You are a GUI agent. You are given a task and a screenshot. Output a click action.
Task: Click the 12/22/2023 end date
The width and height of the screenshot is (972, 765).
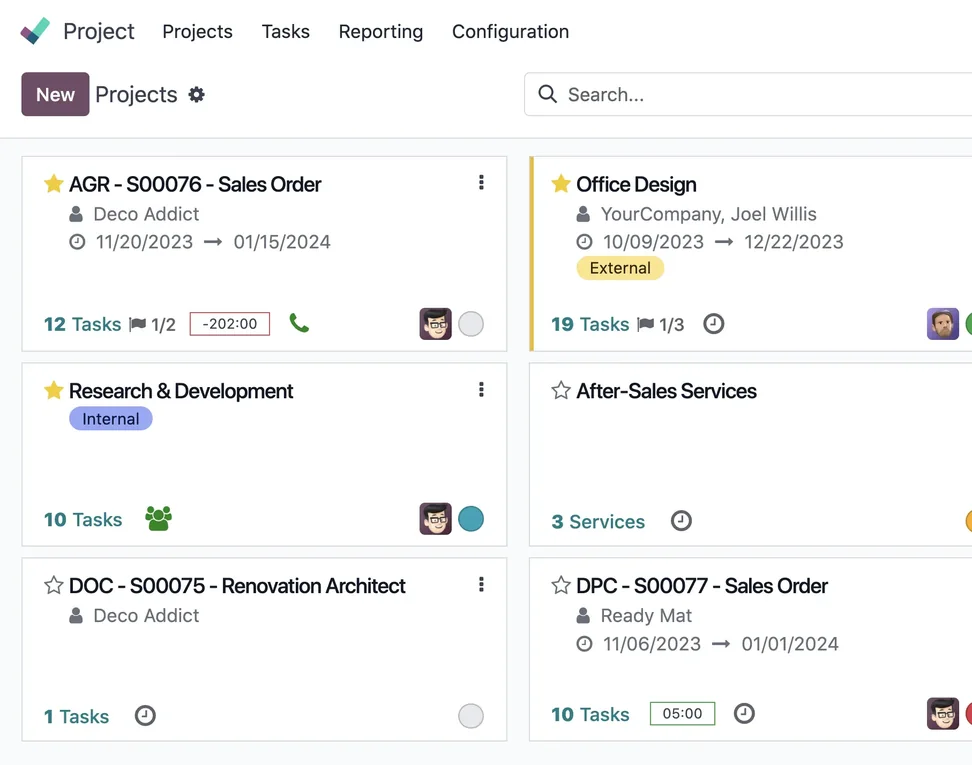[793, 242]
